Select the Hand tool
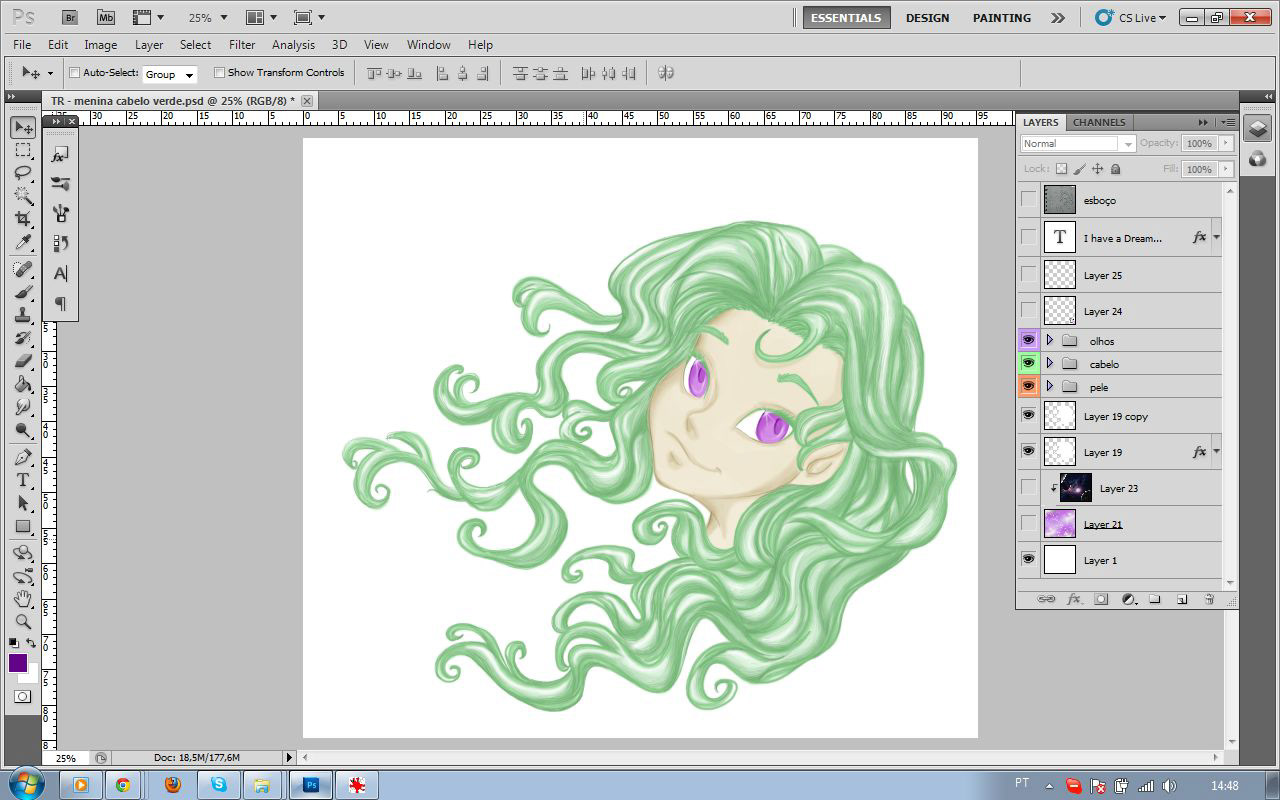 click(x=23, y=598)
